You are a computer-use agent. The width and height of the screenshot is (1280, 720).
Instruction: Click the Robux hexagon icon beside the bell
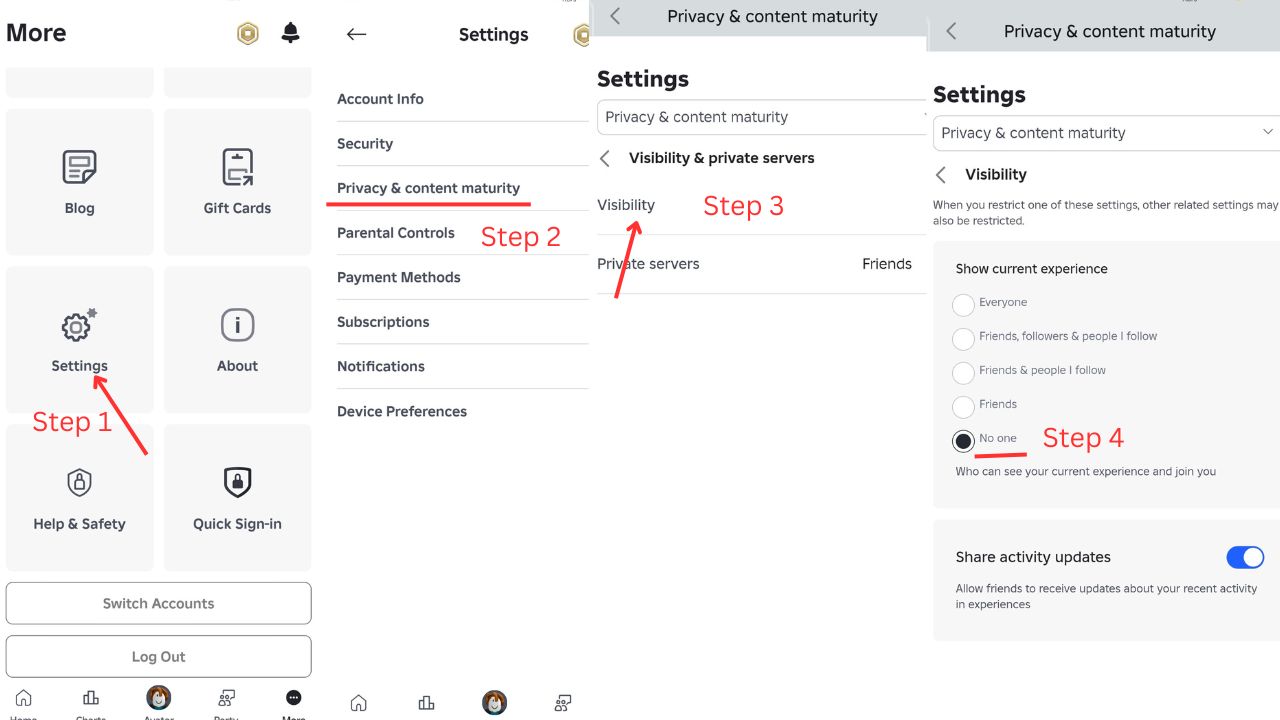(x=247, y=34)
